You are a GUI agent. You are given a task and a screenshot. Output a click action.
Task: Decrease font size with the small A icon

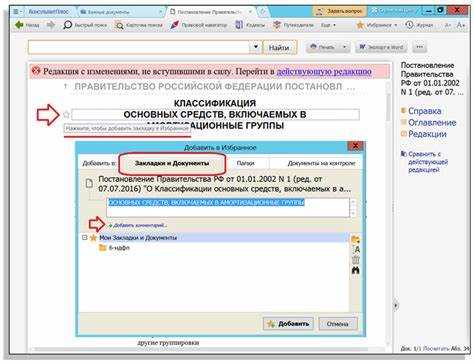pos(448,25)
